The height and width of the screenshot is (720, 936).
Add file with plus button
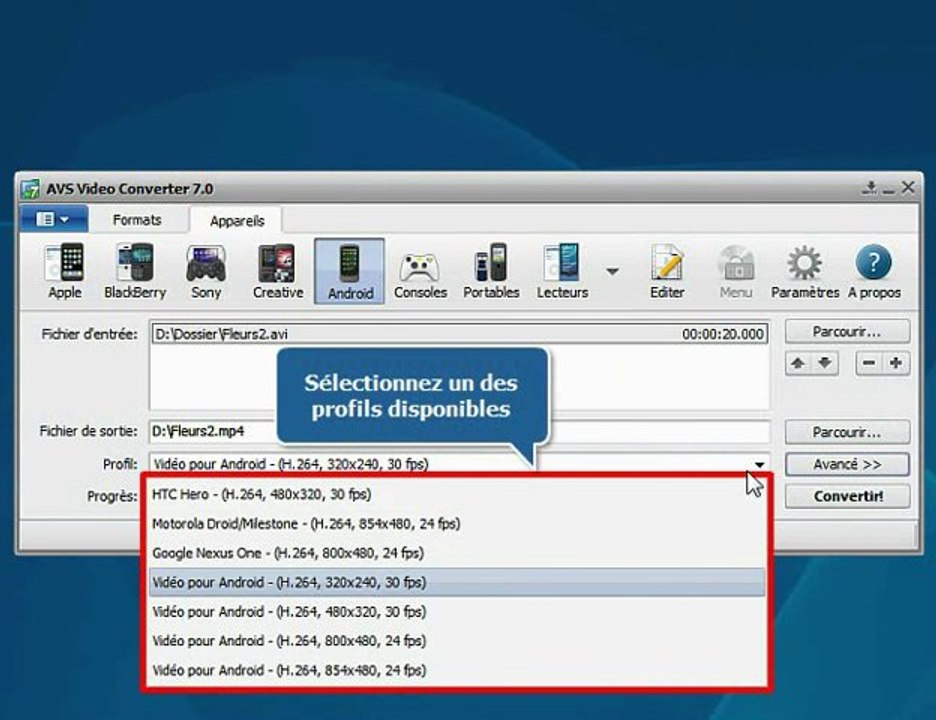[896, 362]
